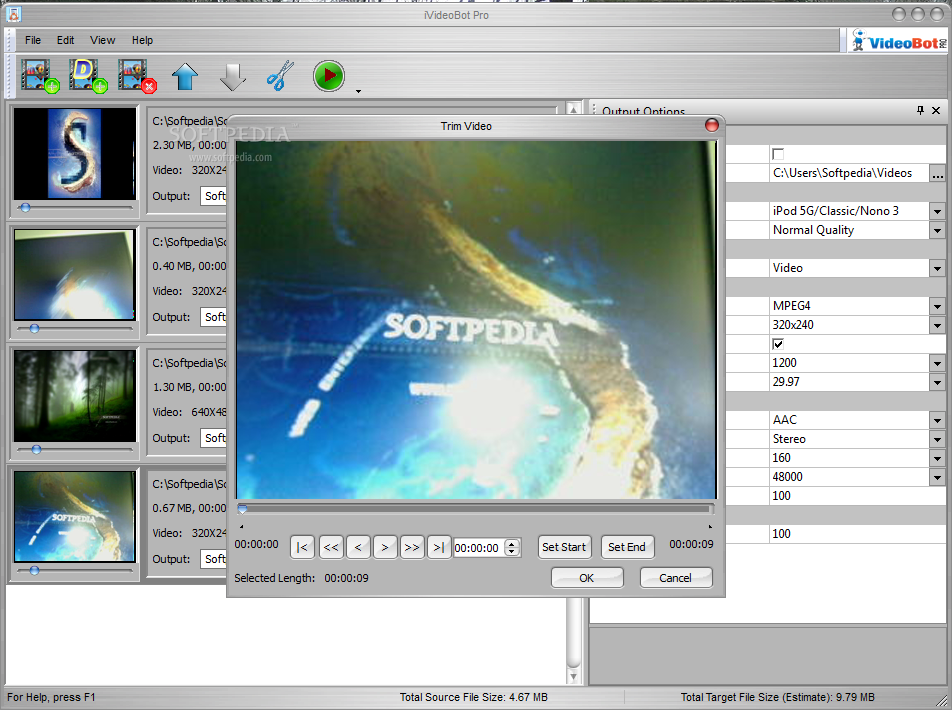Select the fourth Softpedia globe thumbnail
952x710 pixels.
[75, 516]
